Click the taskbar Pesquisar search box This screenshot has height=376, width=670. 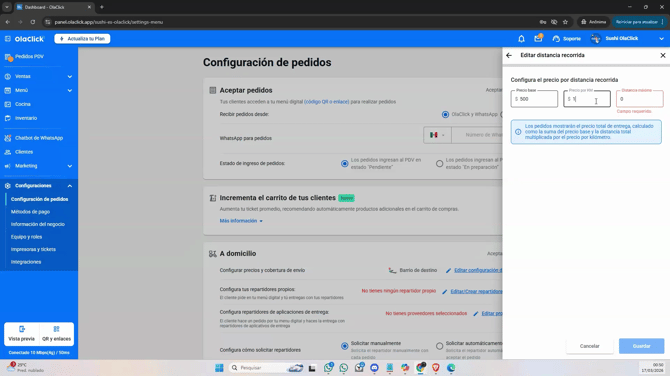click(x=267, y=368)
